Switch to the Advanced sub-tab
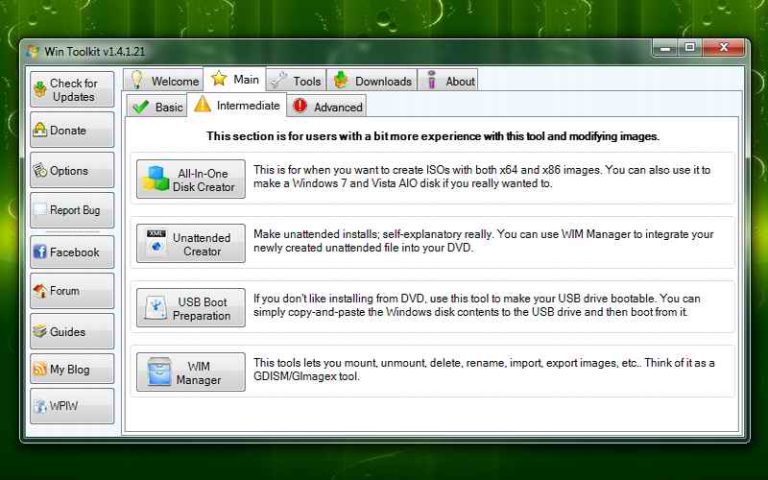 (x=327, y=106)
